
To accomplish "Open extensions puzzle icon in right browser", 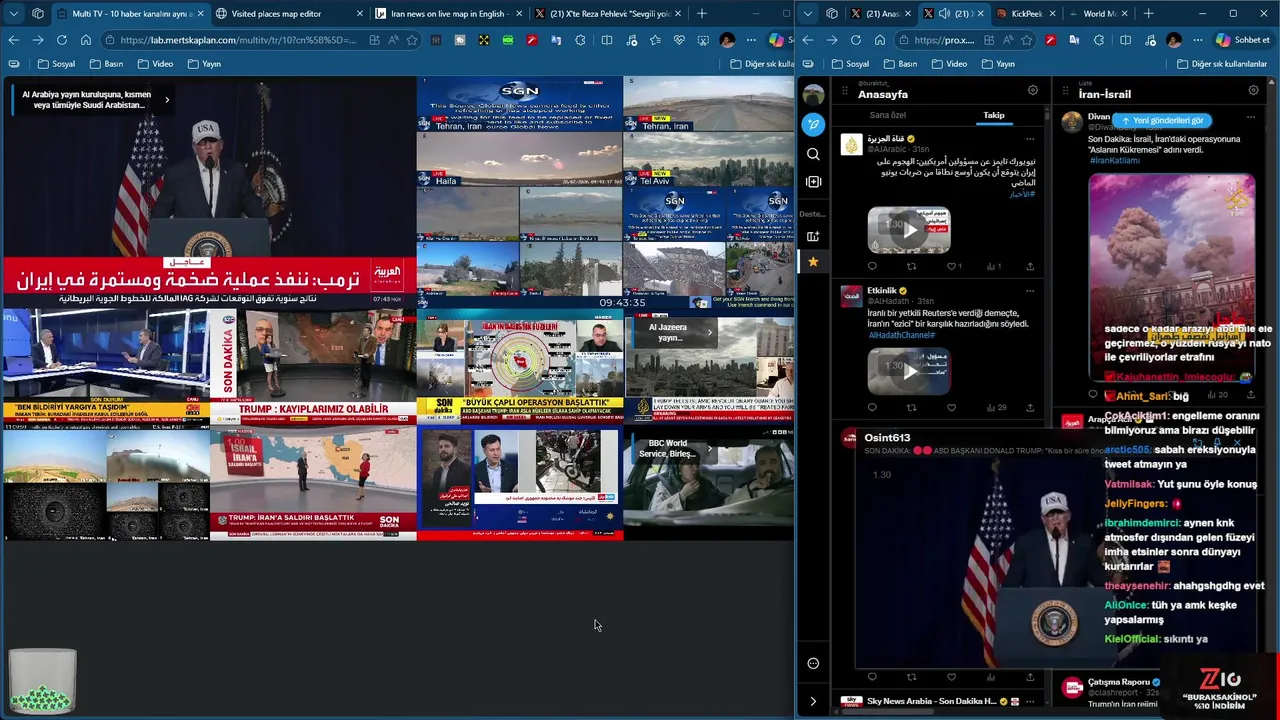I will pos(1099,40).
